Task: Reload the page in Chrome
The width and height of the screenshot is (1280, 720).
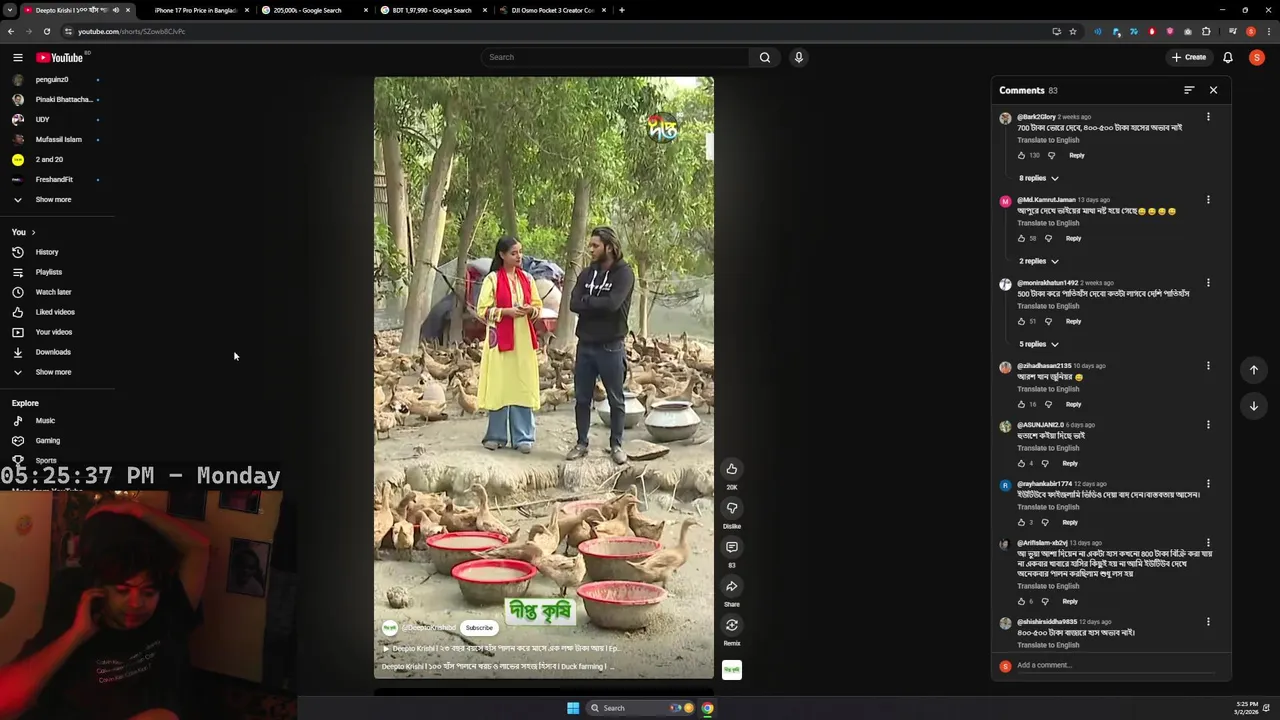Action: click(x=46, y=31)
